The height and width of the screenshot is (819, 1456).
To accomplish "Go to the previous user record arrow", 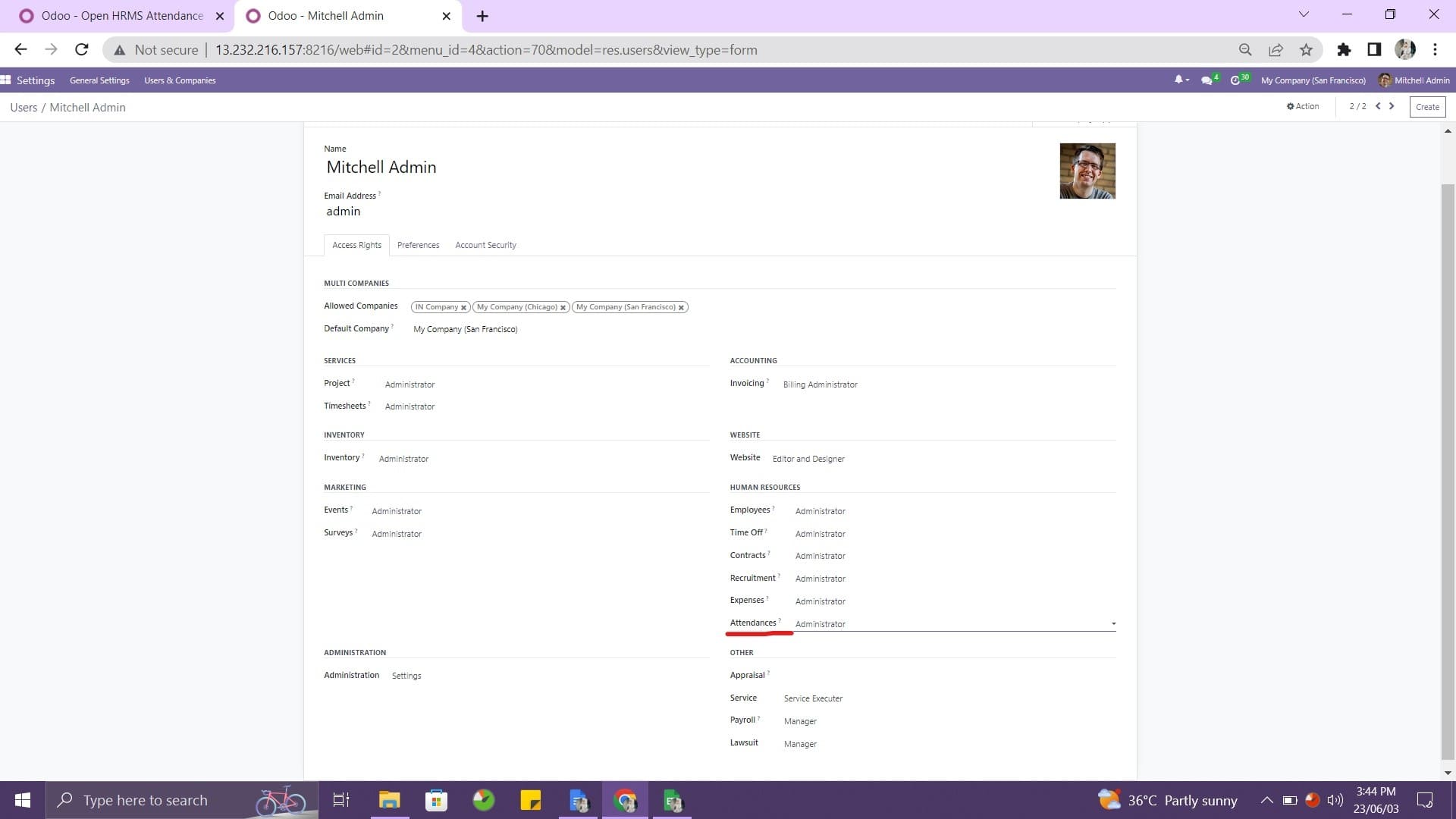I will pos(1378,106).
